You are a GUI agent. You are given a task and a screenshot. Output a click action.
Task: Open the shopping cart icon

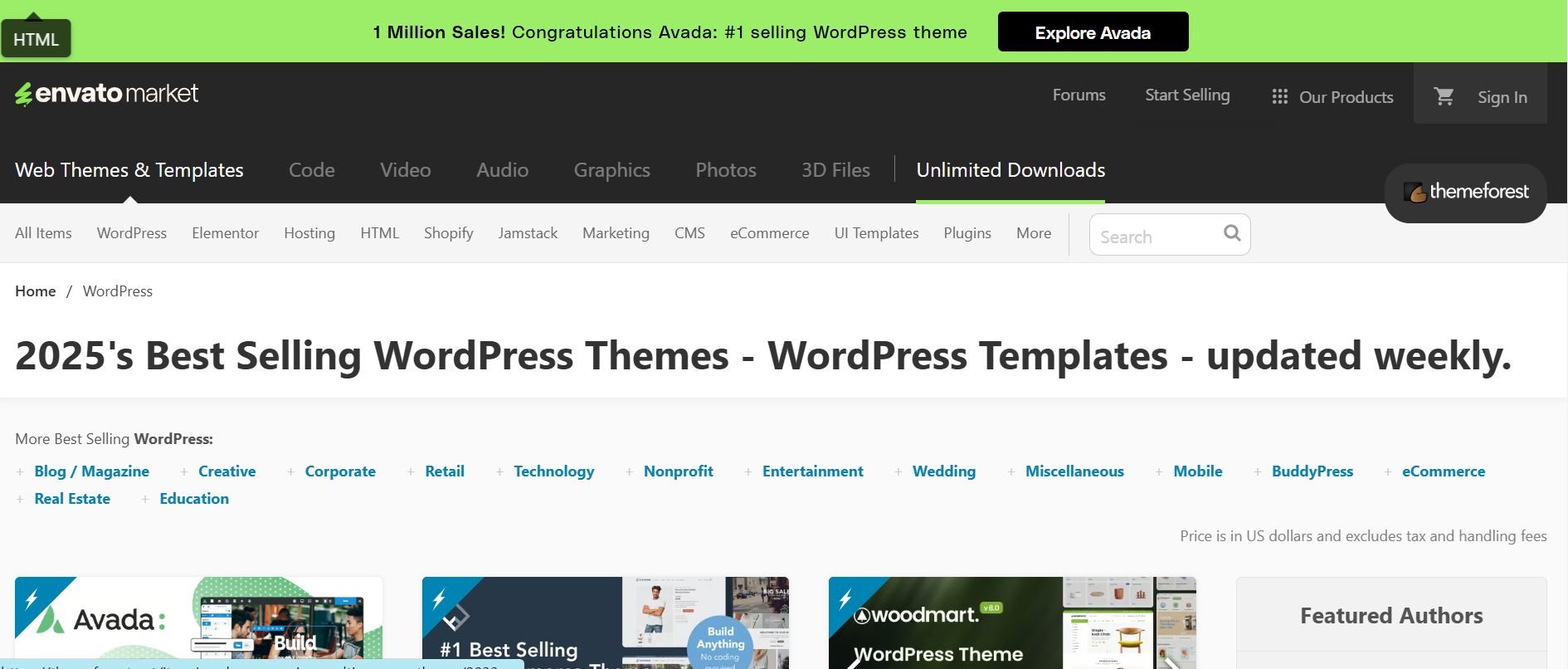coord(1444,96)
